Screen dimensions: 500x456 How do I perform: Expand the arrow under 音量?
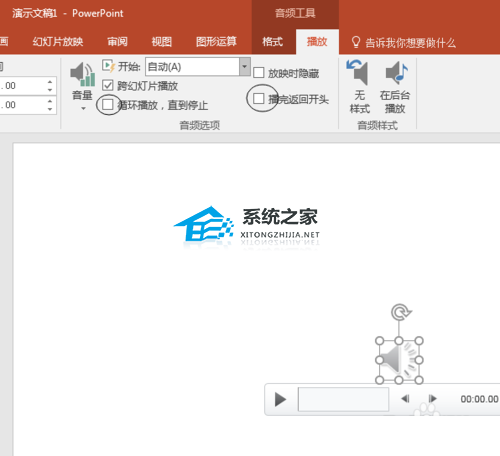83,108
